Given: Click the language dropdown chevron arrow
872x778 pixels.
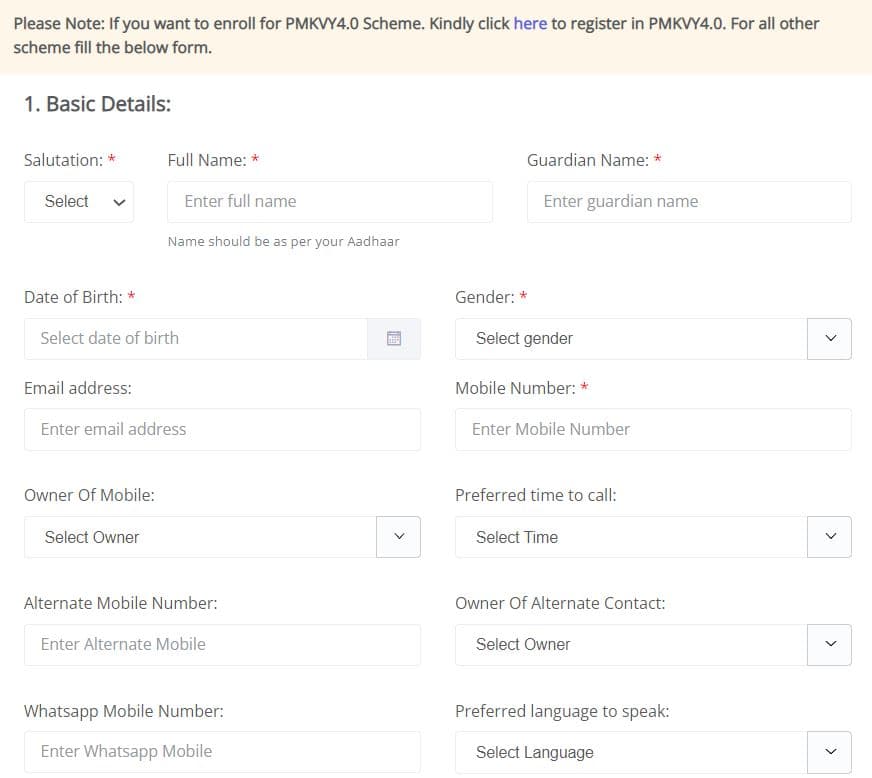Looking at the screenshot, I should 829,752.
